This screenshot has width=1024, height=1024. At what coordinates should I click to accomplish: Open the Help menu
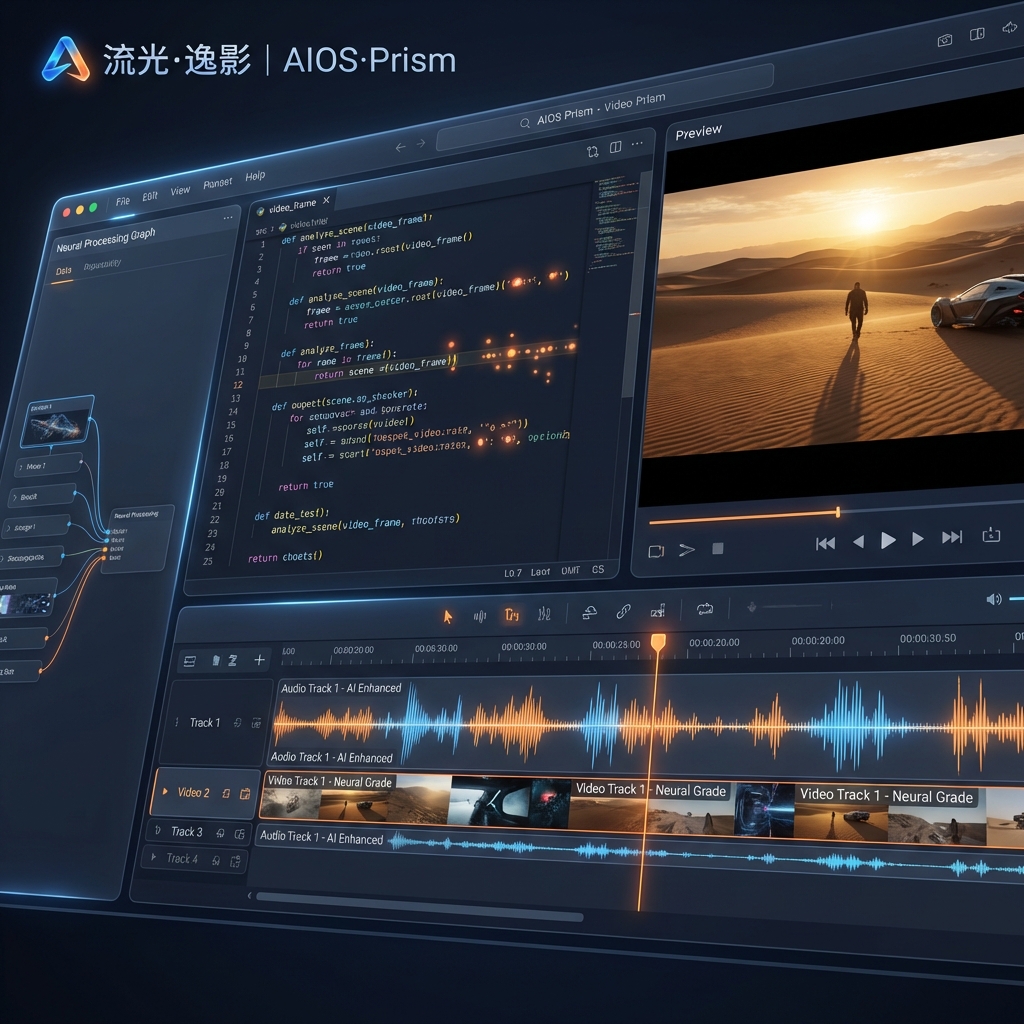pyautogui.click(x=255, y=176)
